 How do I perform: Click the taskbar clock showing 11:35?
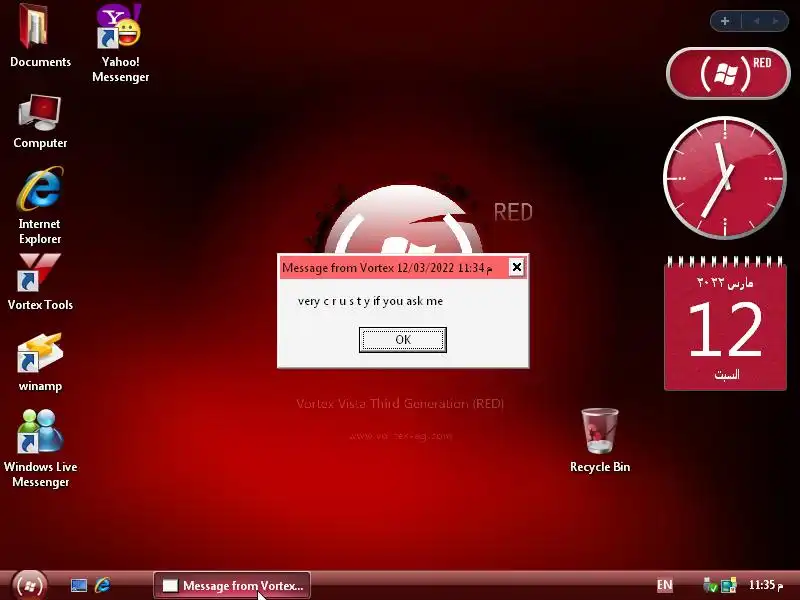(x=765, y=585)
